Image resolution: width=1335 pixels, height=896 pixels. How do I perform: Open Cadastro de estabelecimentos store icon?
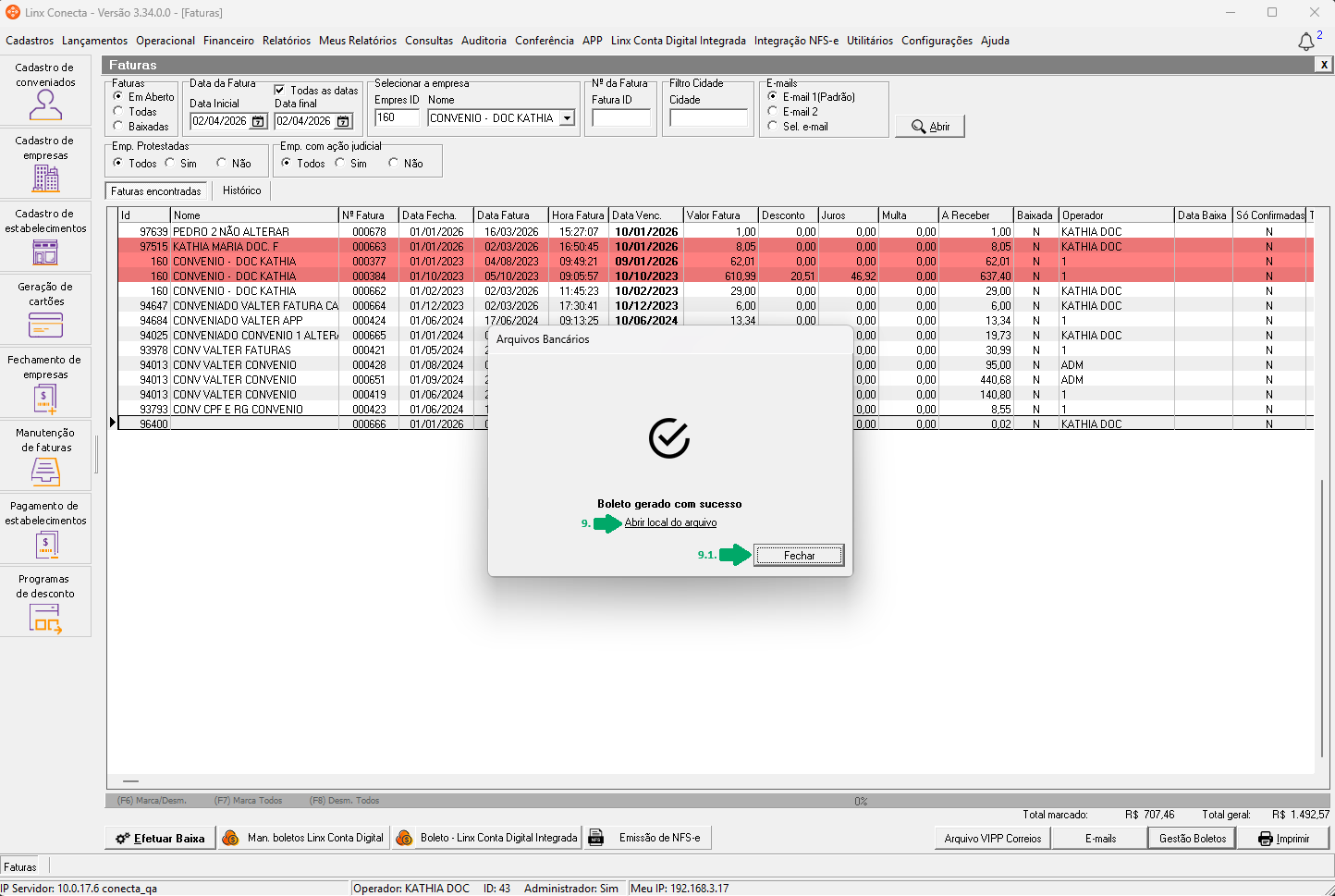pyautogui.click(x=45, y=252)
